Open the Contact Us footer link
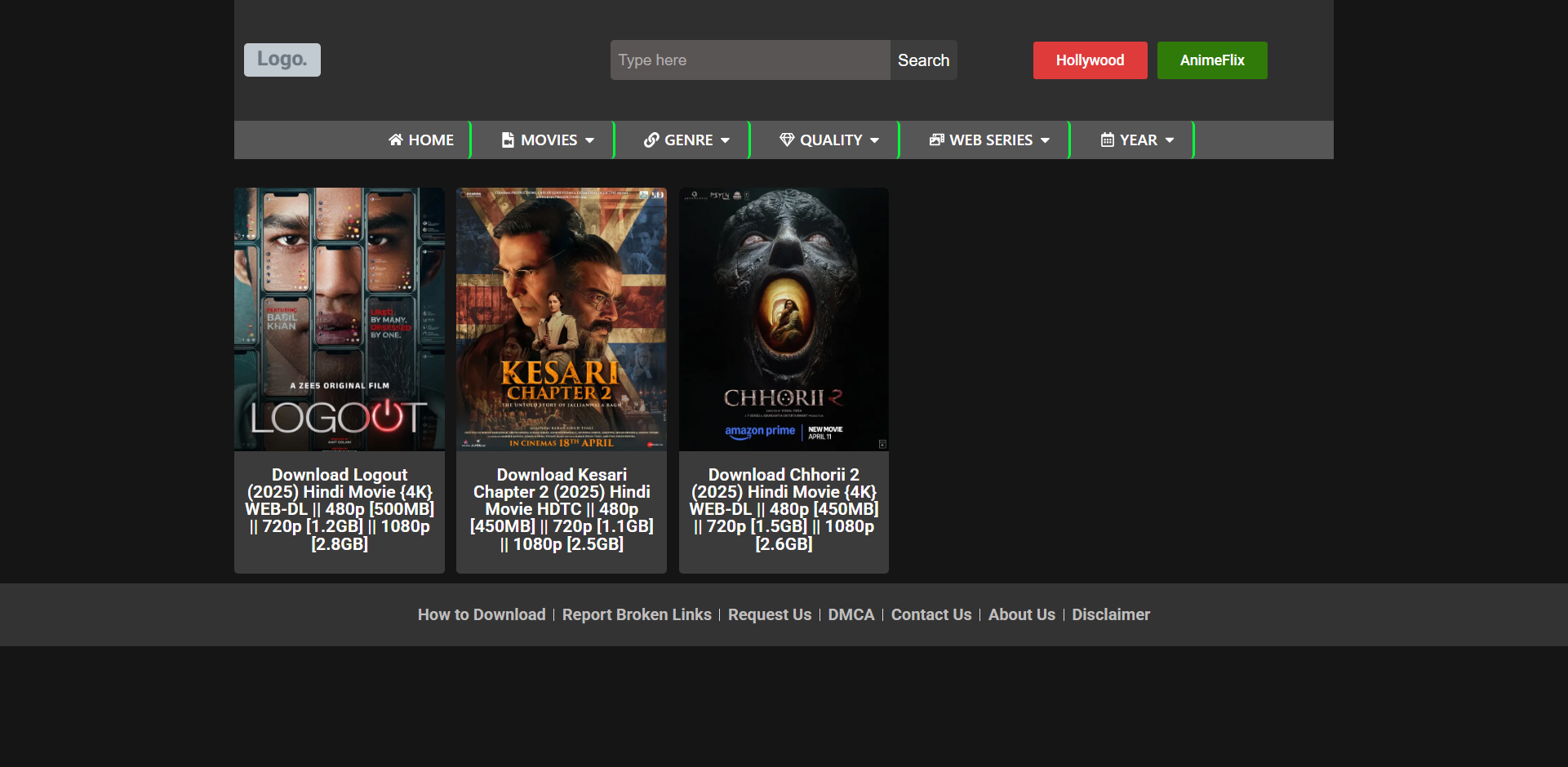Screen dimensions: 1568x767 [x=931, y=614]
